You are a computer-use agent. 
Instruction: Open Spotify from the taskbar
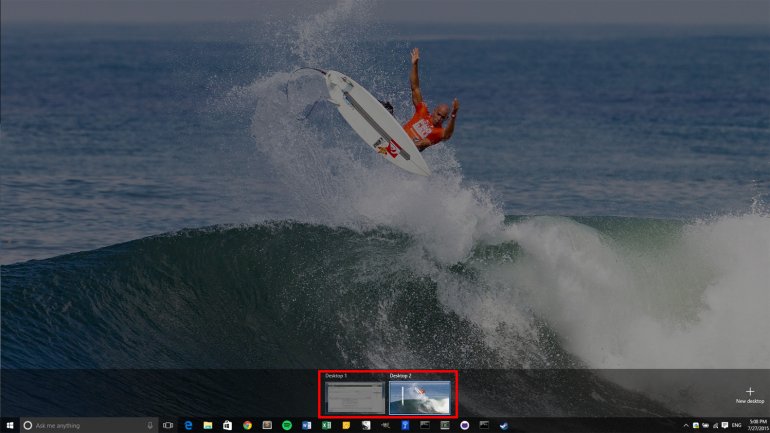(x=287, y=425)
